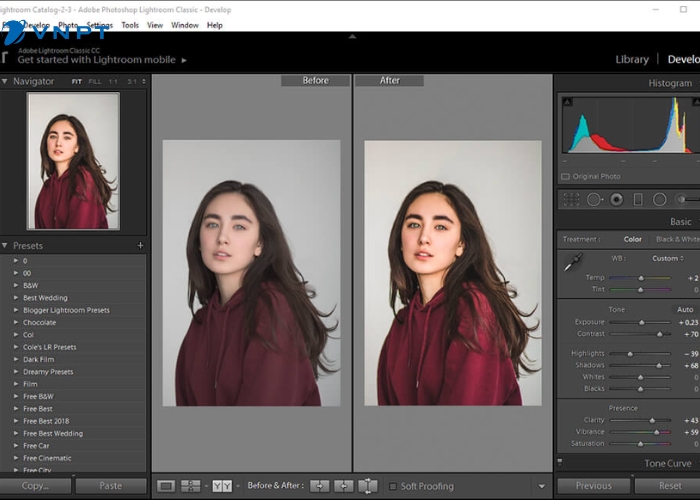The image size is (700, 500).
Task: Click the Paste button
Action: click(x=111, y=486)
